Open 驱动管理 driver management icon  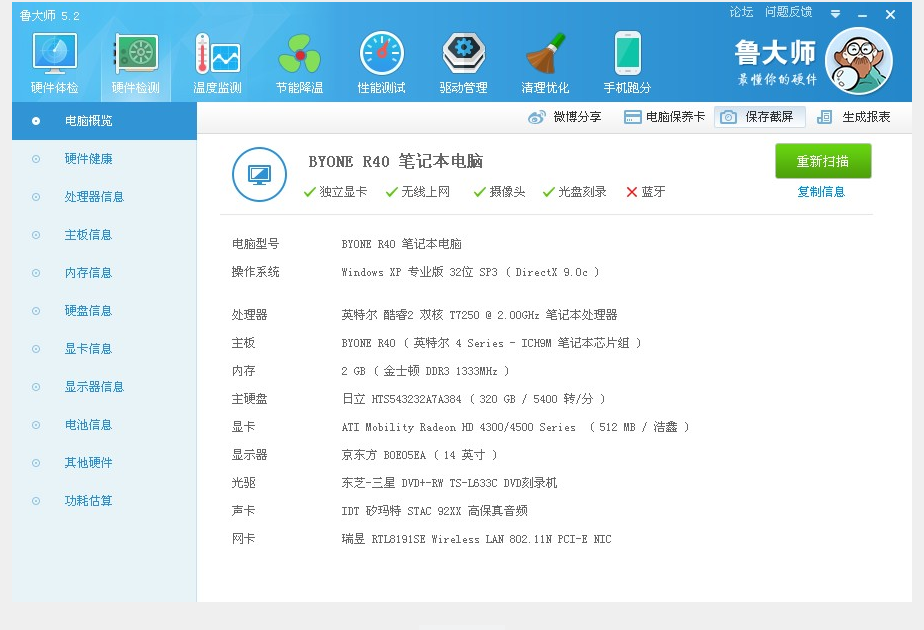(x=463, y=56)
